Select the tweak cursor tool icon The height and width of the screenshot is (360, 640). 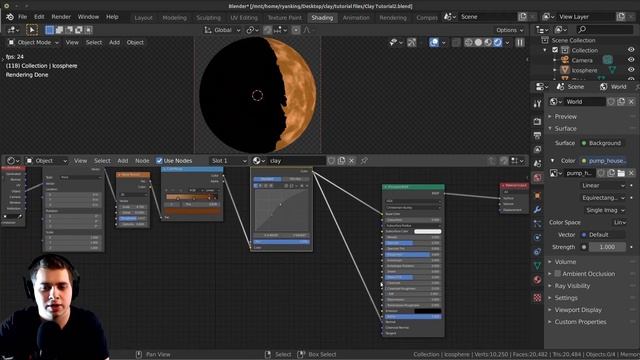tap(32, 30)
